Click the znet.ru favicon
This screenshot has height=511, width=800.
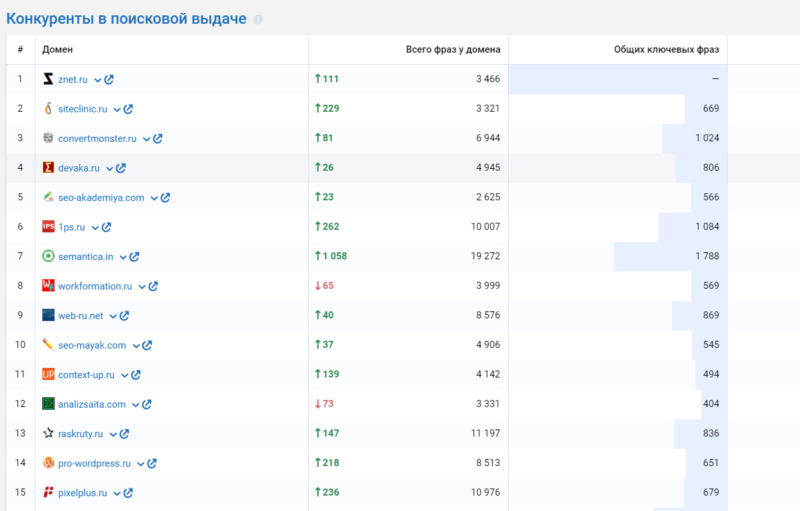[48, 79]
